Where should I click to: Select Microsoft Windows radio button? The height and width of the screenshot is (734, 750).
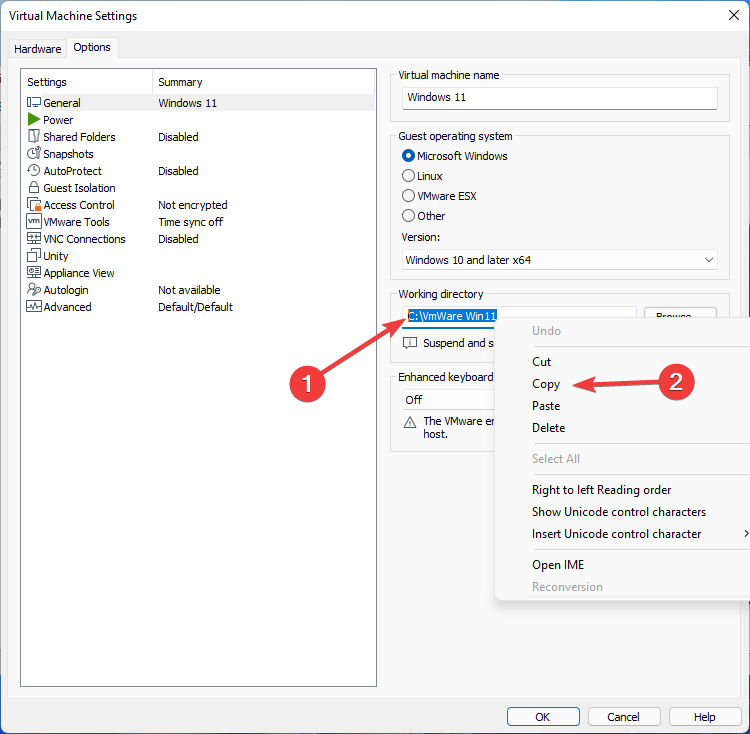click(408, 156)
